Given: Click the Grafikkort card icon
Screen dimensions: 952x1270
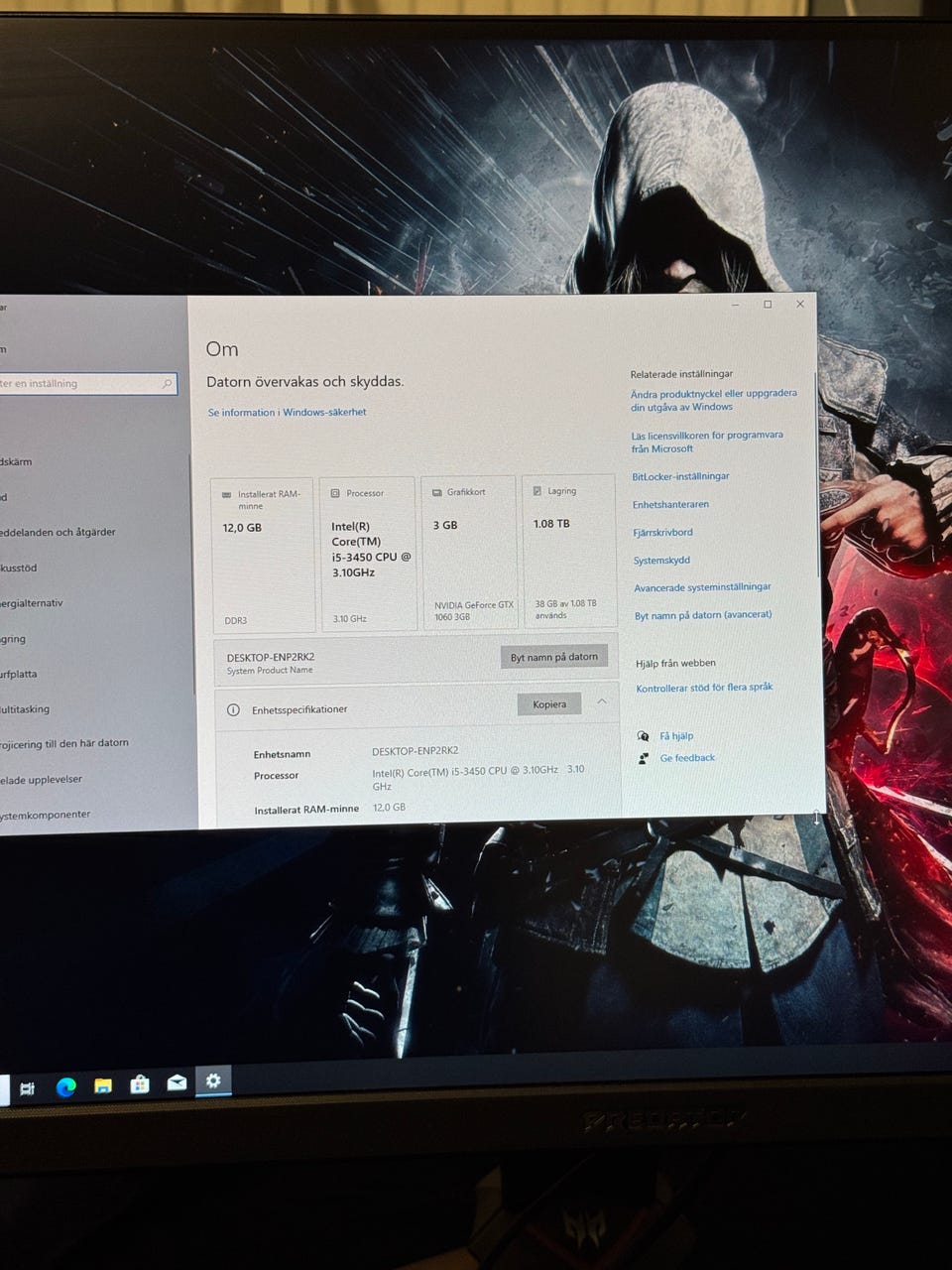Looking at the screenshot, I should (436, 492).
